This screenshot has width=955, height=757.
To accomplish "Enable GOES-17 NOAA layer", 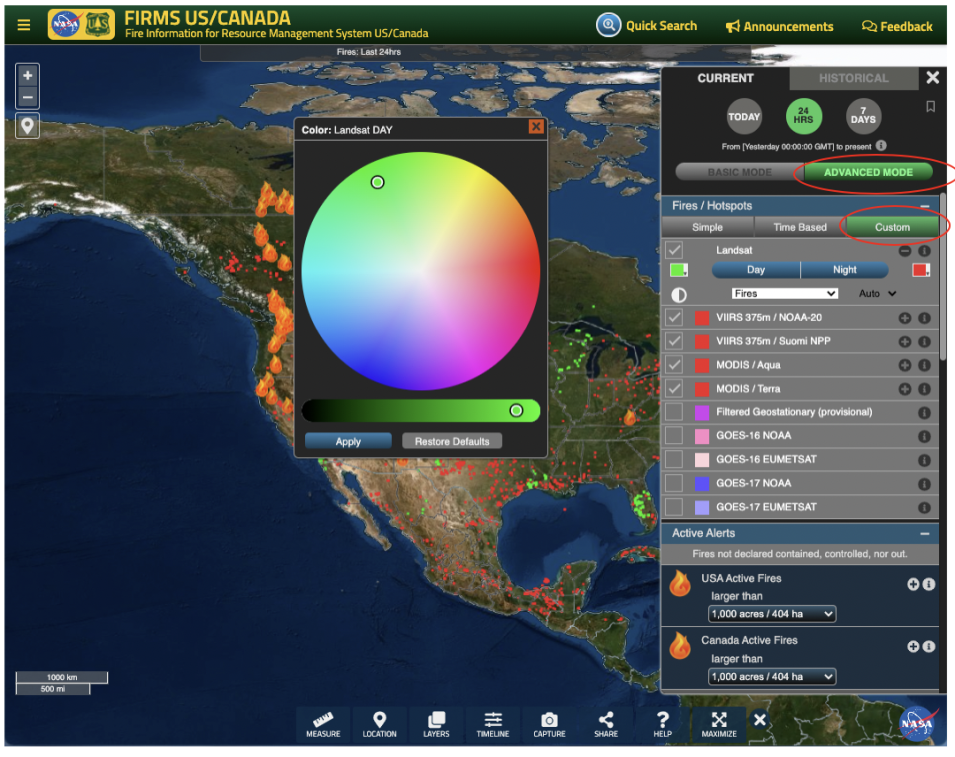I will click(674, 483).
